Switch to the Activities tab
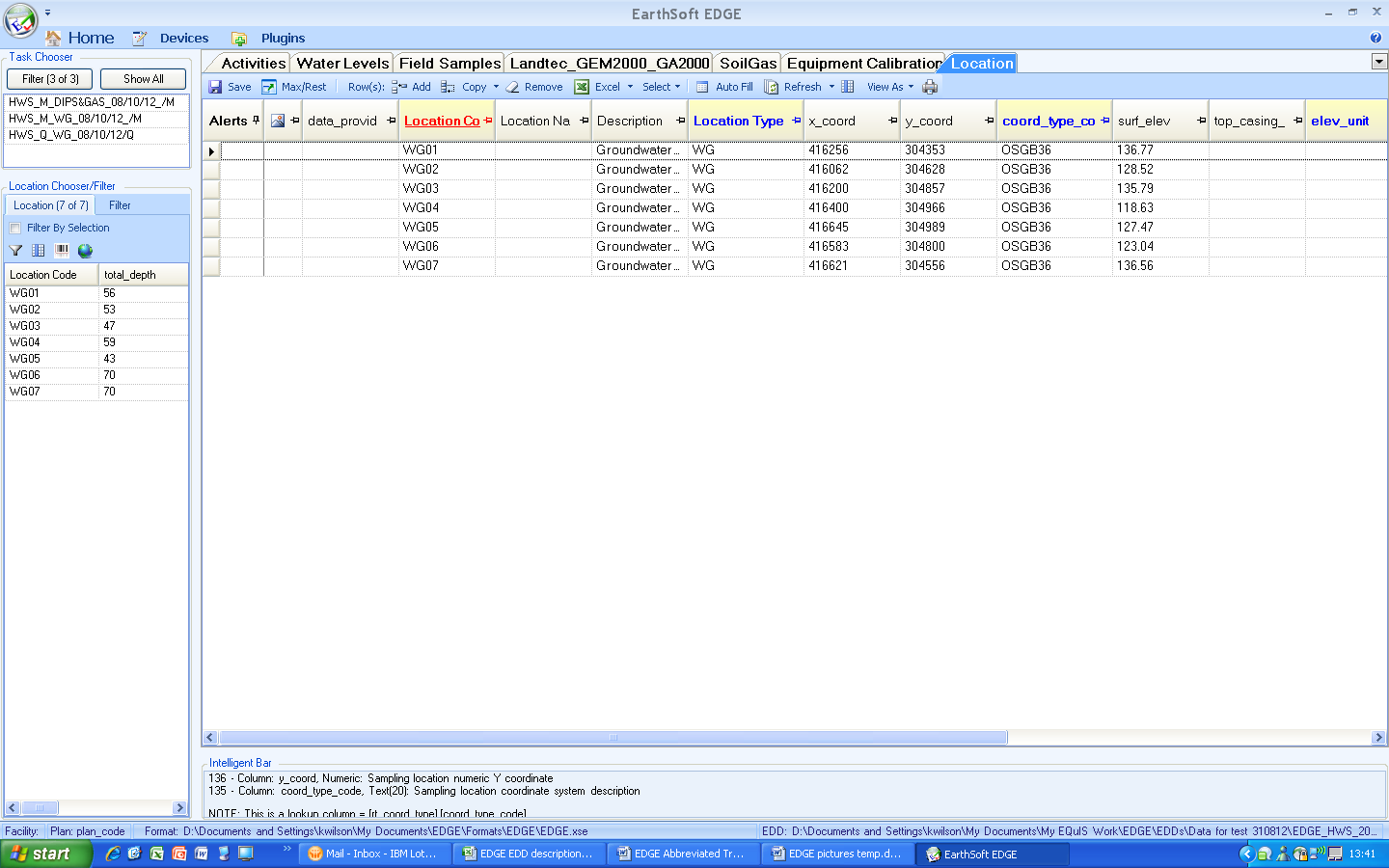Image resolution: width=1389 pixels, height=868 pixels. point(254,64)
